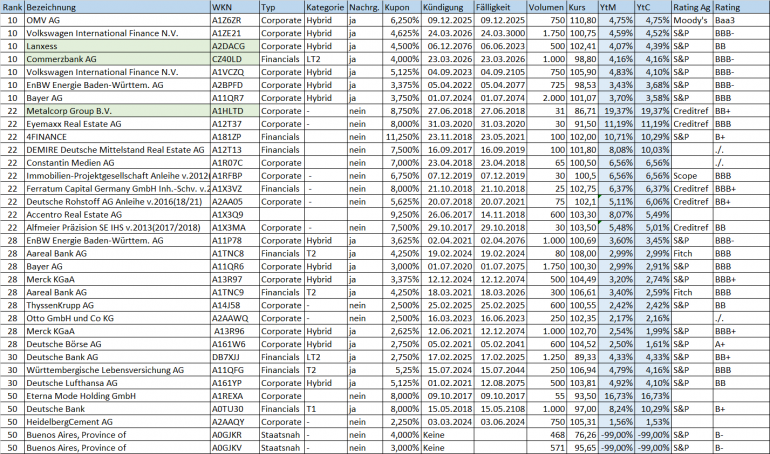This screenshot has width=770, height=454.
Task: Select WKN cell DB7XJJ
Action: [235, 357]
